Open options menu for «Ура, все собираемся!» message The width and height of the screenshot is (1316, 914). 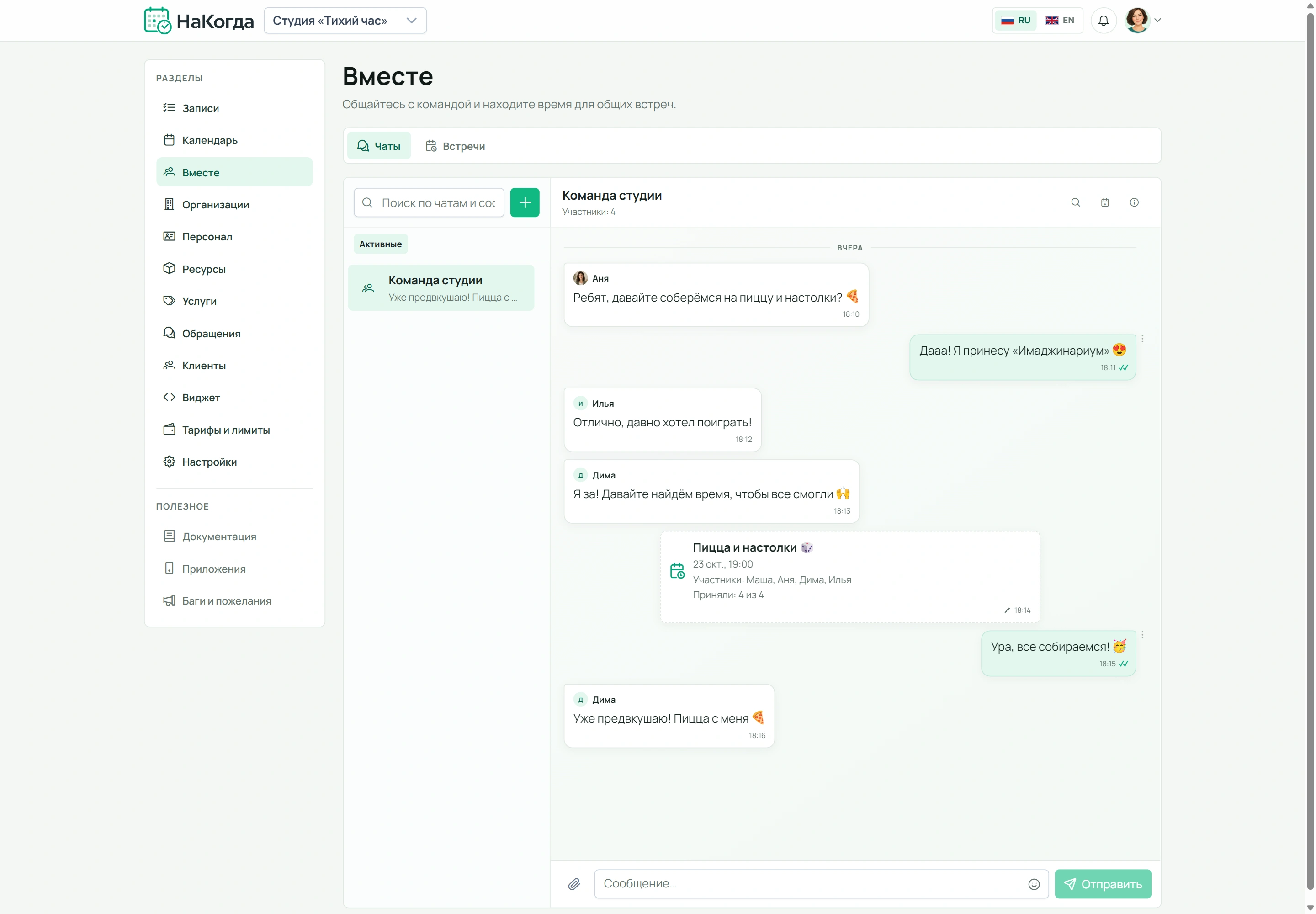(1142, 634)
